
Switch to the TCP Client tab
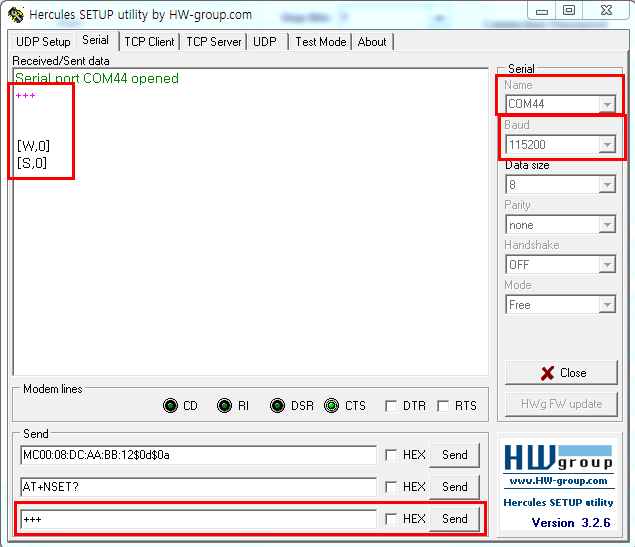[149, 42]
